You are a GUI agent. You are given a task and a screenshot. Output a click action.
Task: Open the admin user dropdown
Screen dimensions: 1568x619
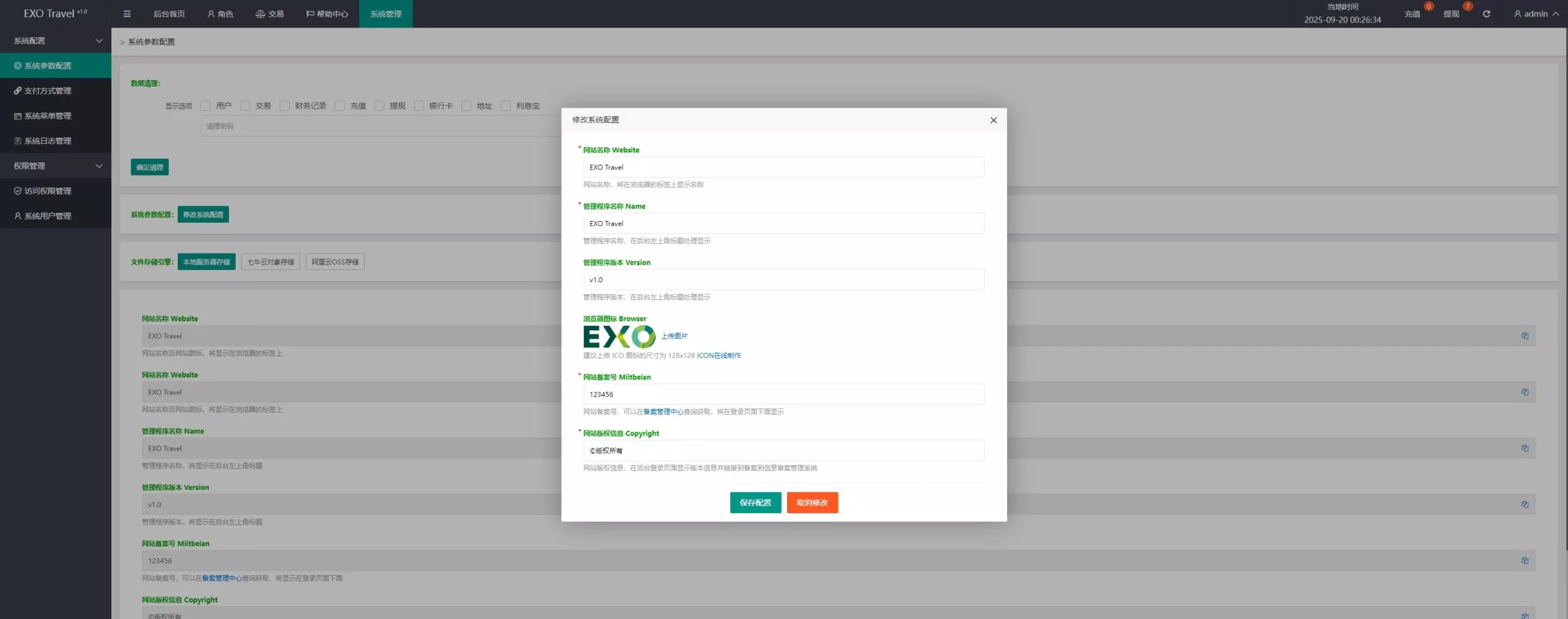click(1536, 13)
